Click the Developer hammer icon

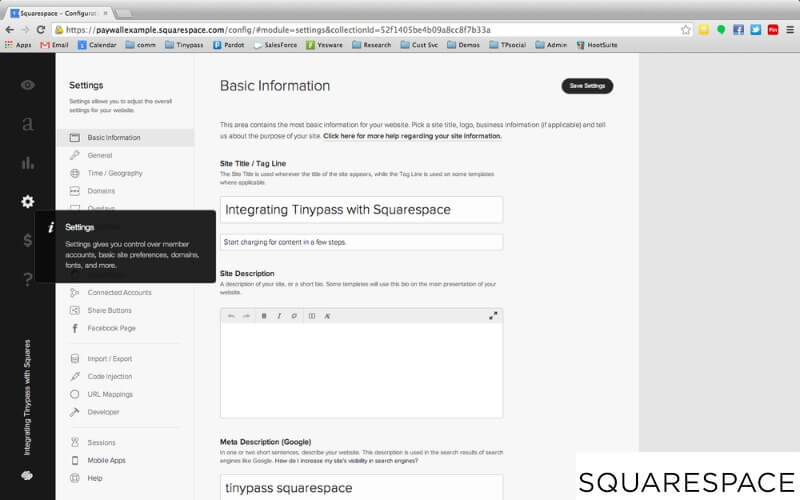[x=74, y=412]
